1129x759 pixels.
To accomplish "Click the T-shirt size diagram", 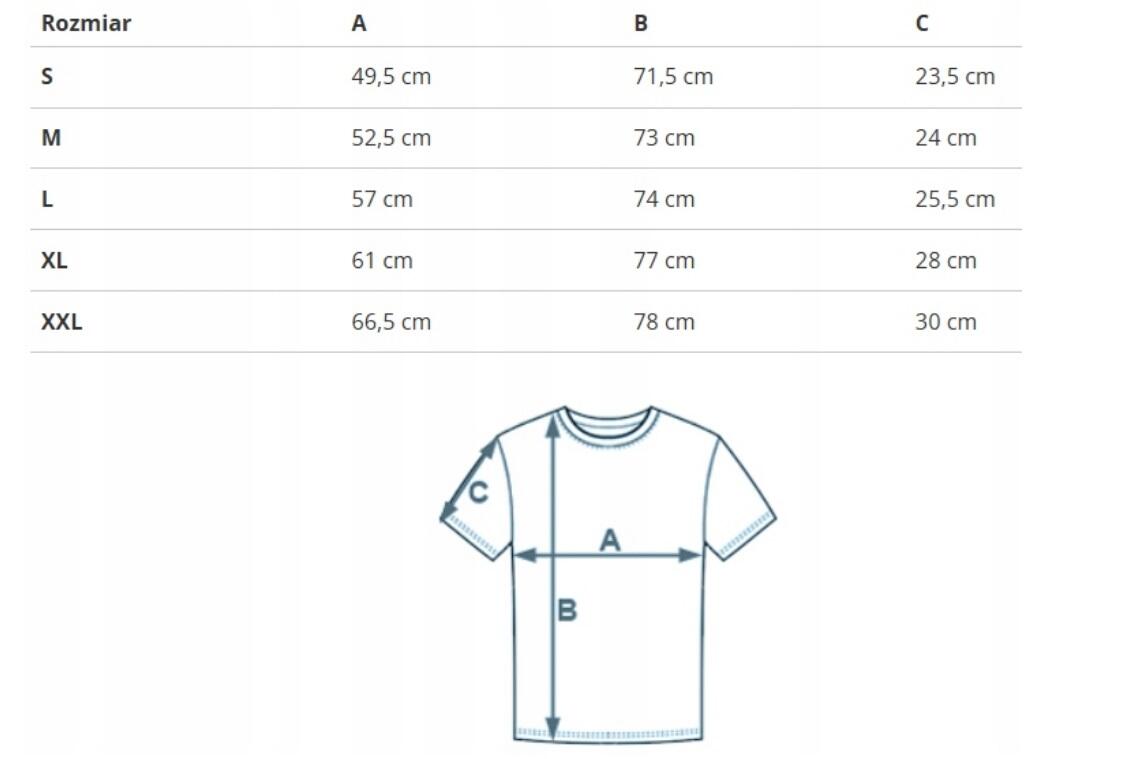I will (x=608, y=574).
